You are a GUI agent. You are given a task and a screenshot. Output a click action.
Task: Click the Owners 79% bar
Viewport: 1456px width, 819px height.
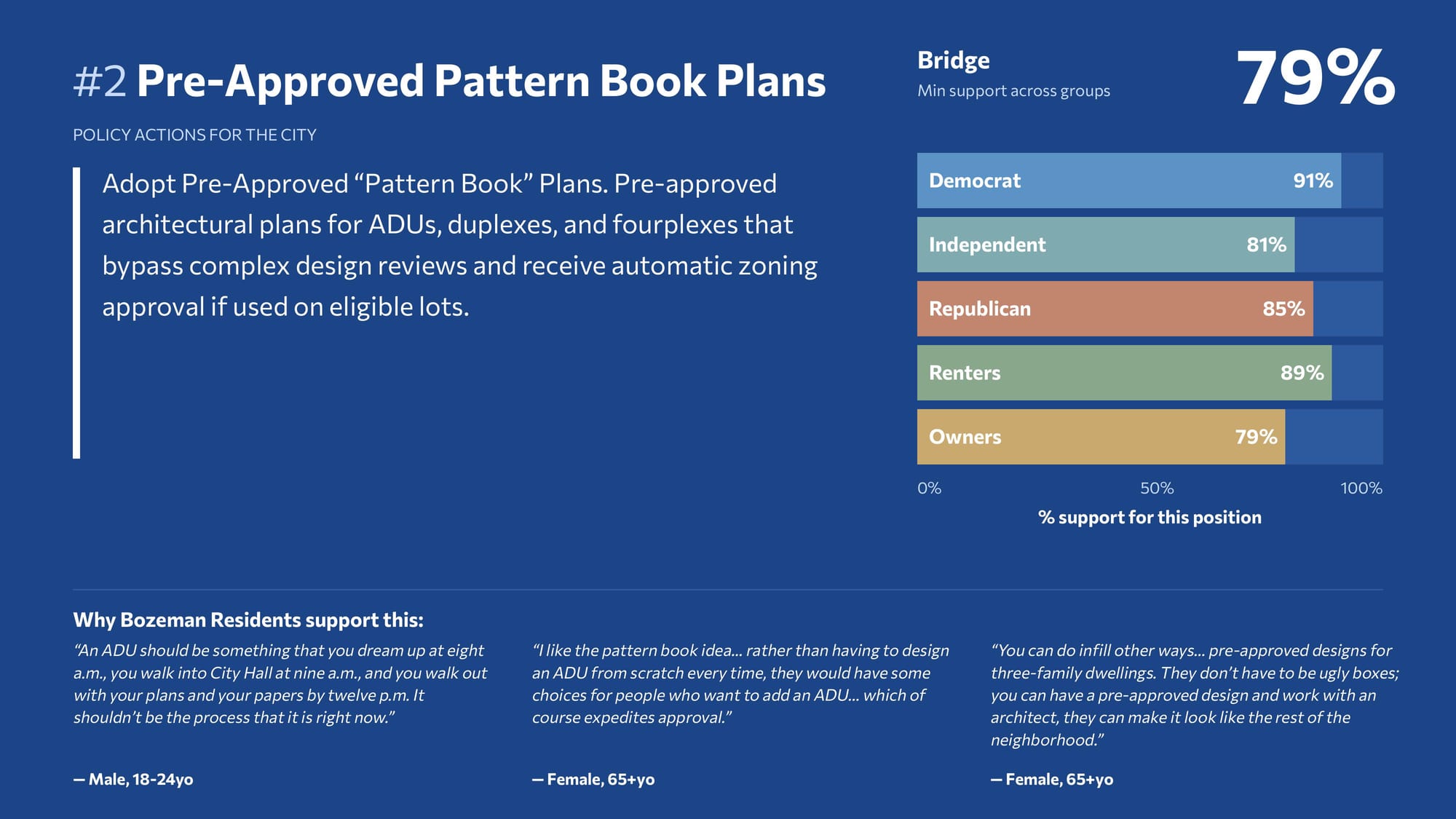1101,437
